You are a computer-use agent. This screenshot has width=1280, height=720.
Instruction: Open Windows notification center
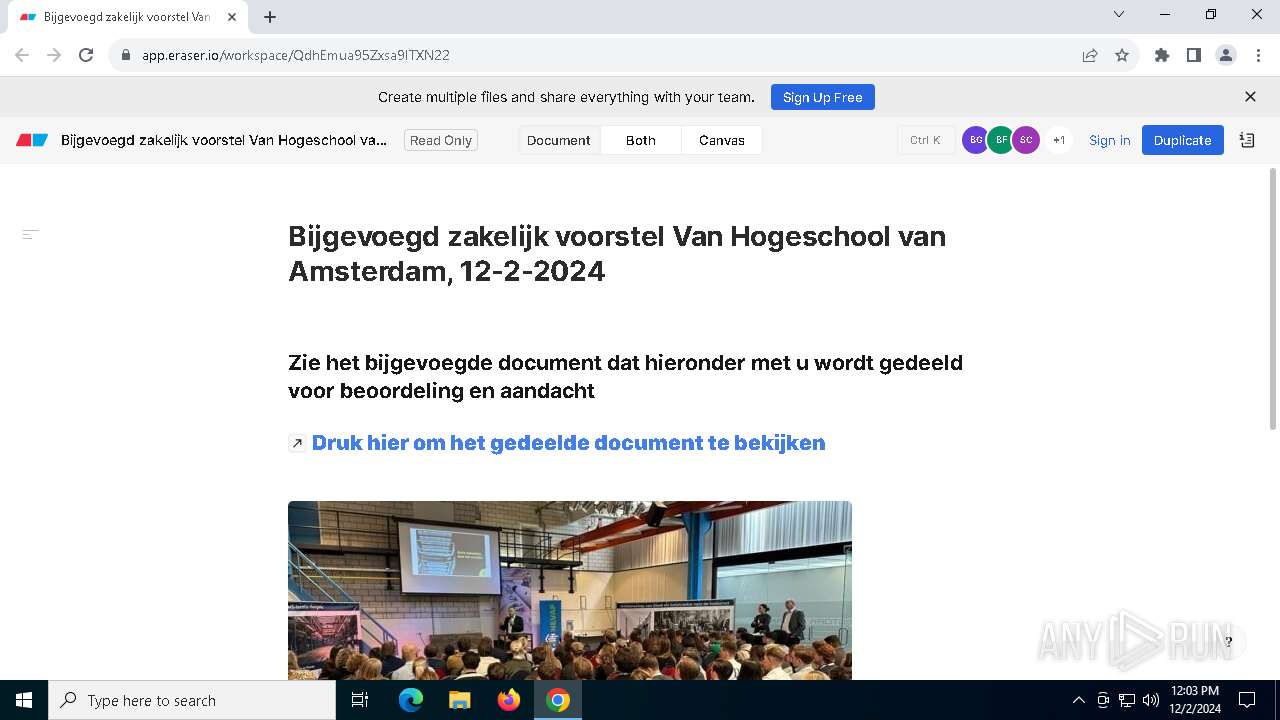pyautogui.click(x=1247, y=700)
